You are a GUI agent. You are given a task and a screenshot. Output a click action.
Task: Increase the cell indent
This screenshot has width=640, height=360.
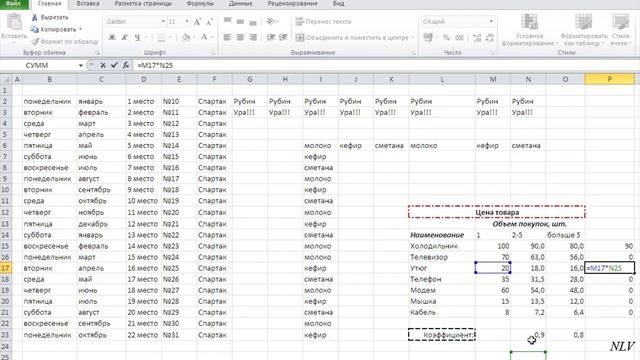click(283, 38)
